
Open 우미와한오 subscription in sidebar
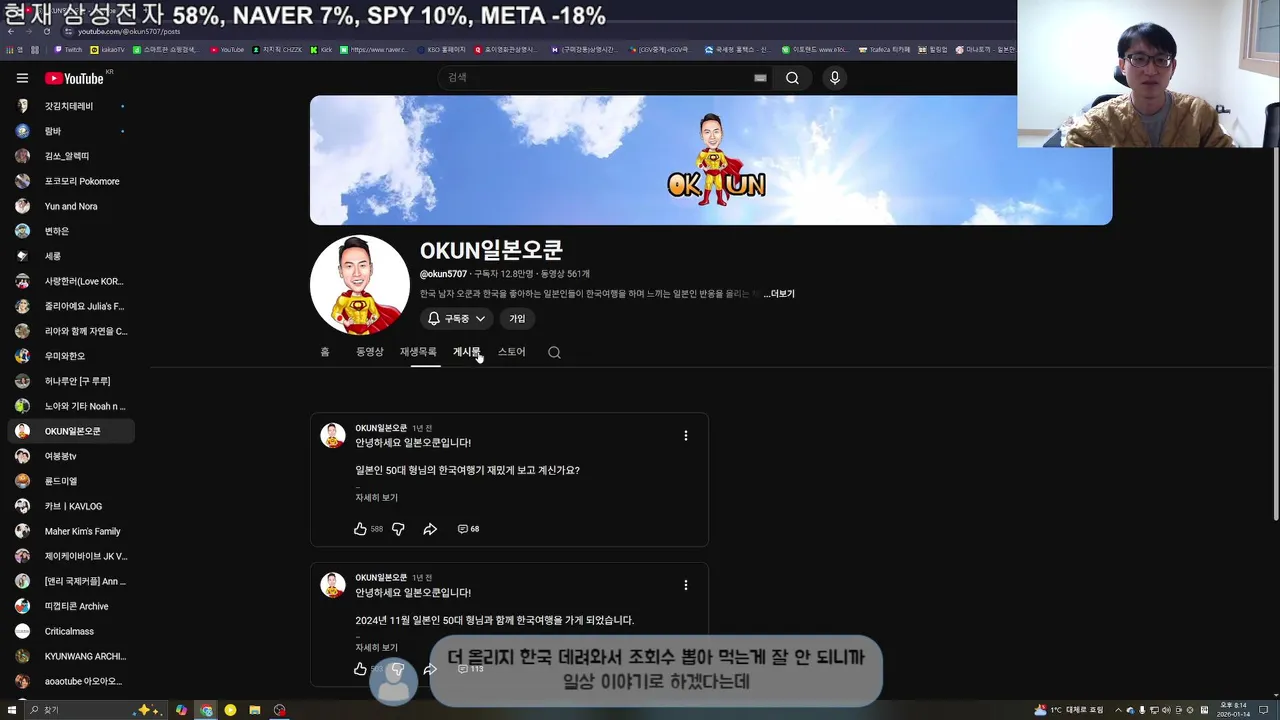[x=71, y=356]
